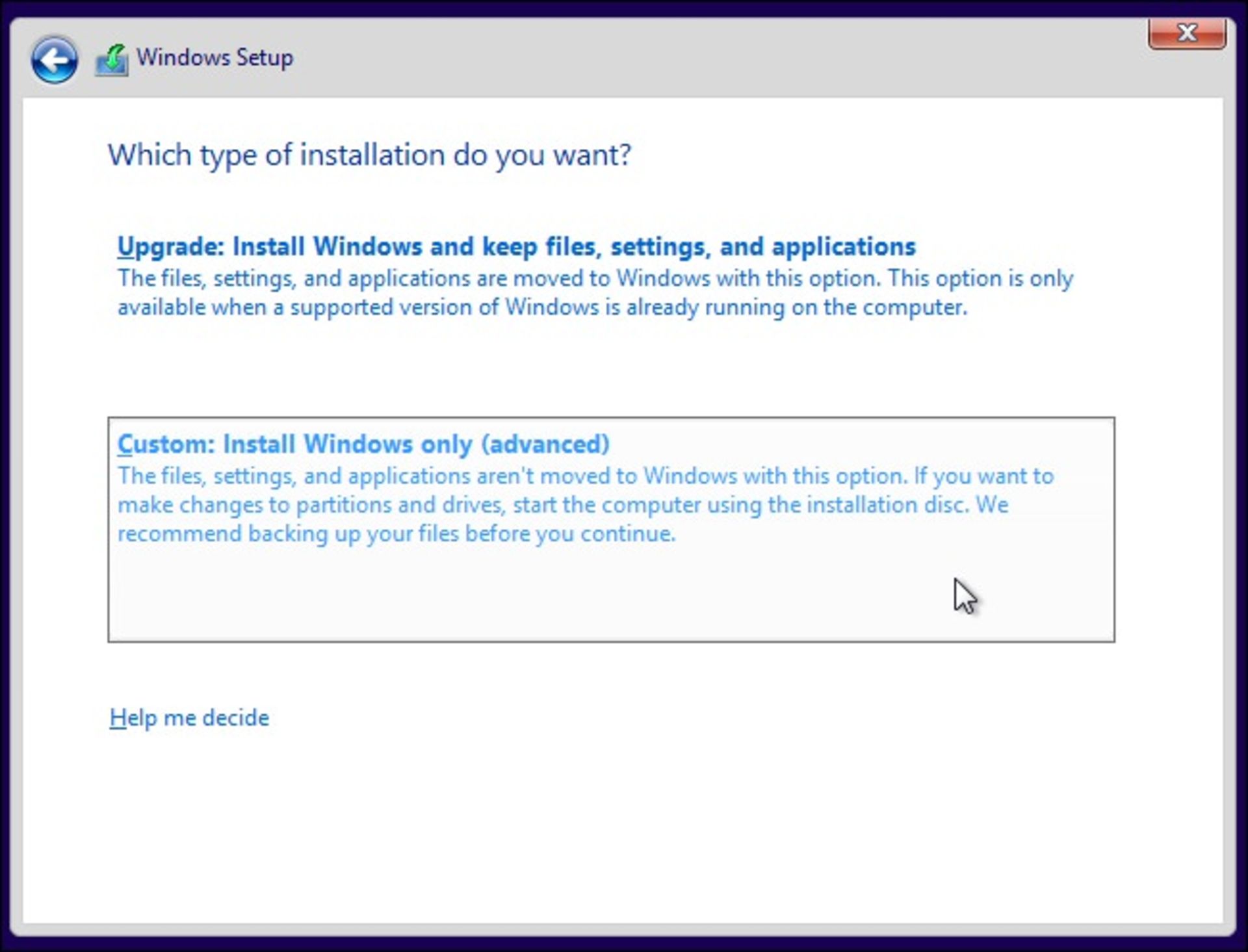Go back with the blue arrow button
This screenshot has height=952, width=1248.
[x=55, y=60]
